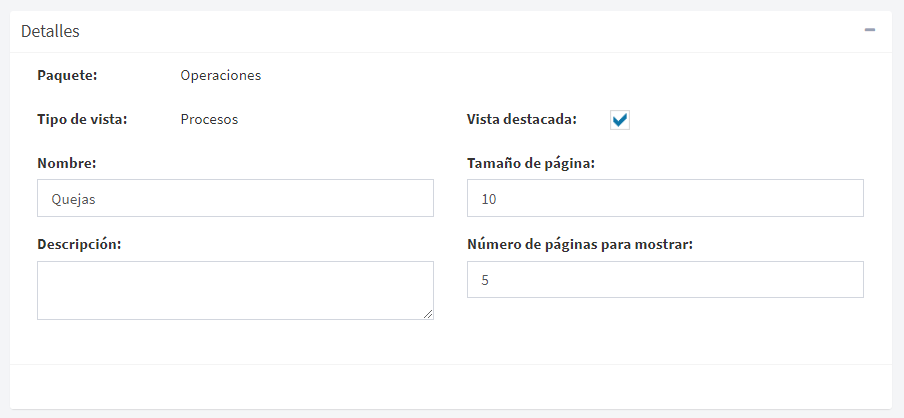Click into the Tamaño de página field
The height and width of the screenshot is (418, 904).
(x=665, y=198)
